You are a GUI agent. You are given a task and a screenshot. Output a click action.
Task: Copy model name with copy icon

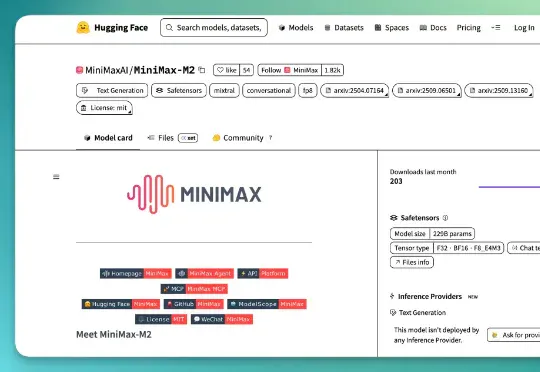click(x=202, y=70)
